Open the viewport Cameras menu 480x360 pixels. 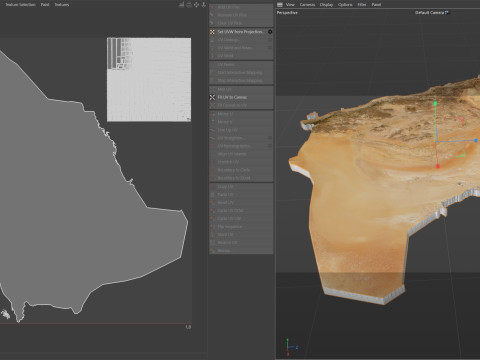[307, 5]
